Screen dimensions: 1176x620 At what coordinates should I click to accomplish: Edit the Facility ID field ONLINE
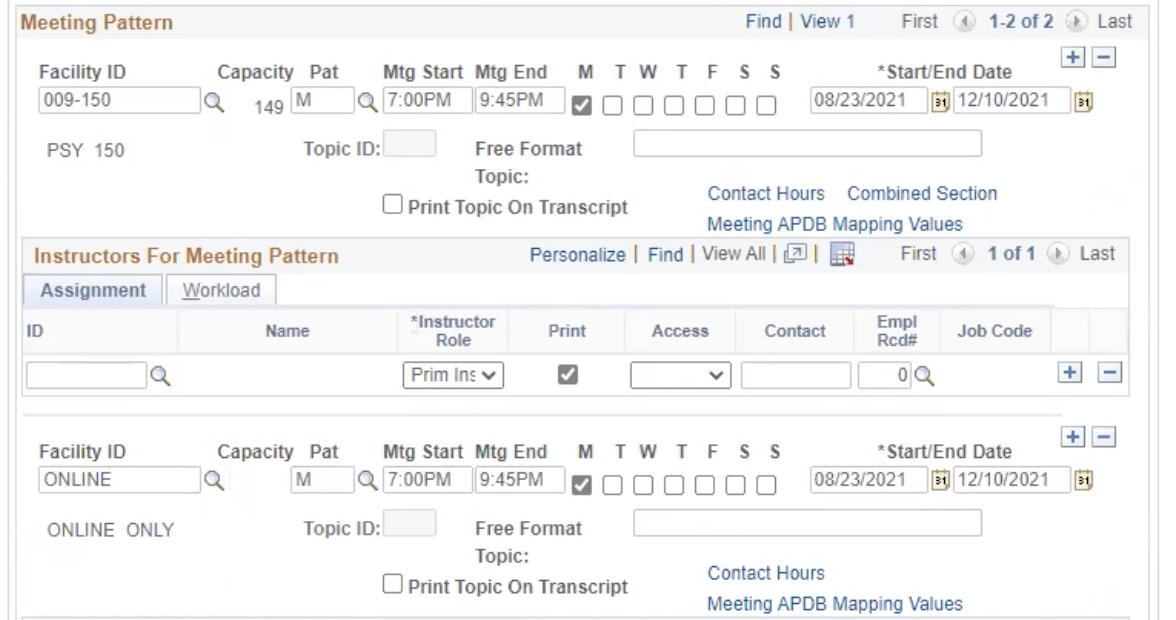(119, 480)
